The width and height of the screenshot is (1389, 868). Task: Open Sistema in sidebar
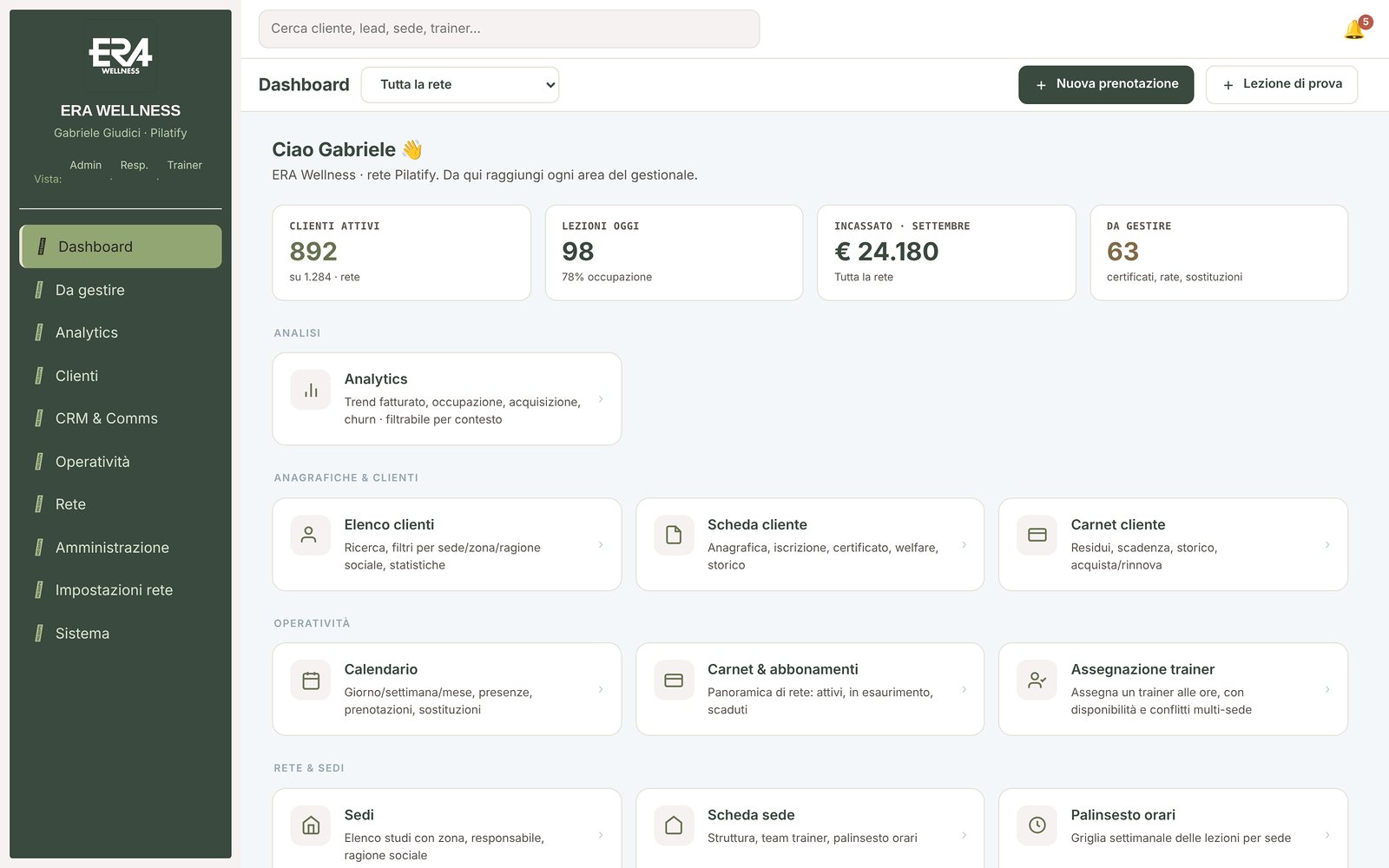tap(121, 634)
